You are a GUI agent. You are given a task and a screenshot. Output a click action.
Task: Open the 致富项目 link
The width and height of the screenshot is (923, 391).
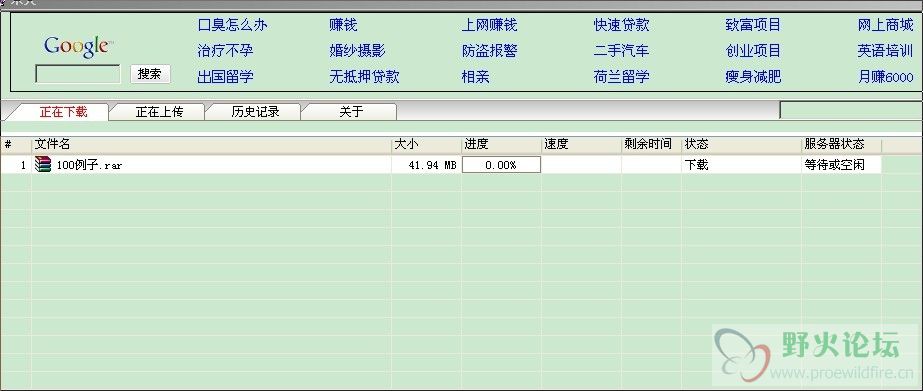pos(753,25)
